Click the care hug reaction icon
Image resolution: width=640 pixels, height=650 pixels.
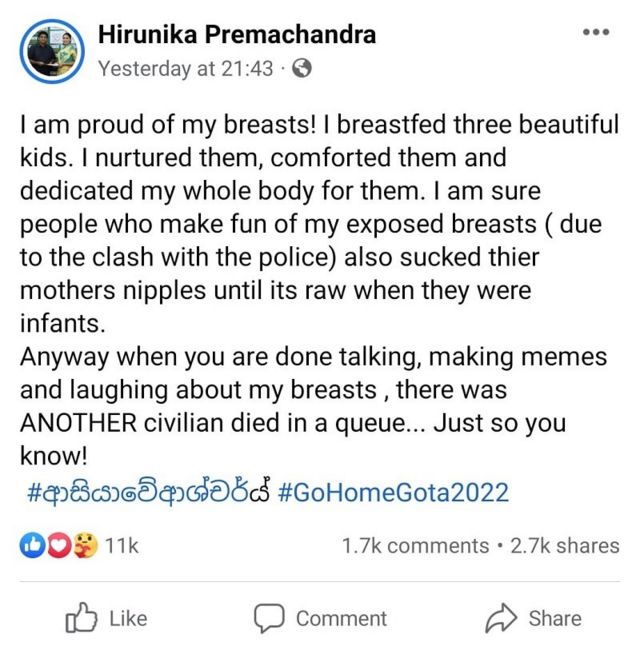point(78,546)
